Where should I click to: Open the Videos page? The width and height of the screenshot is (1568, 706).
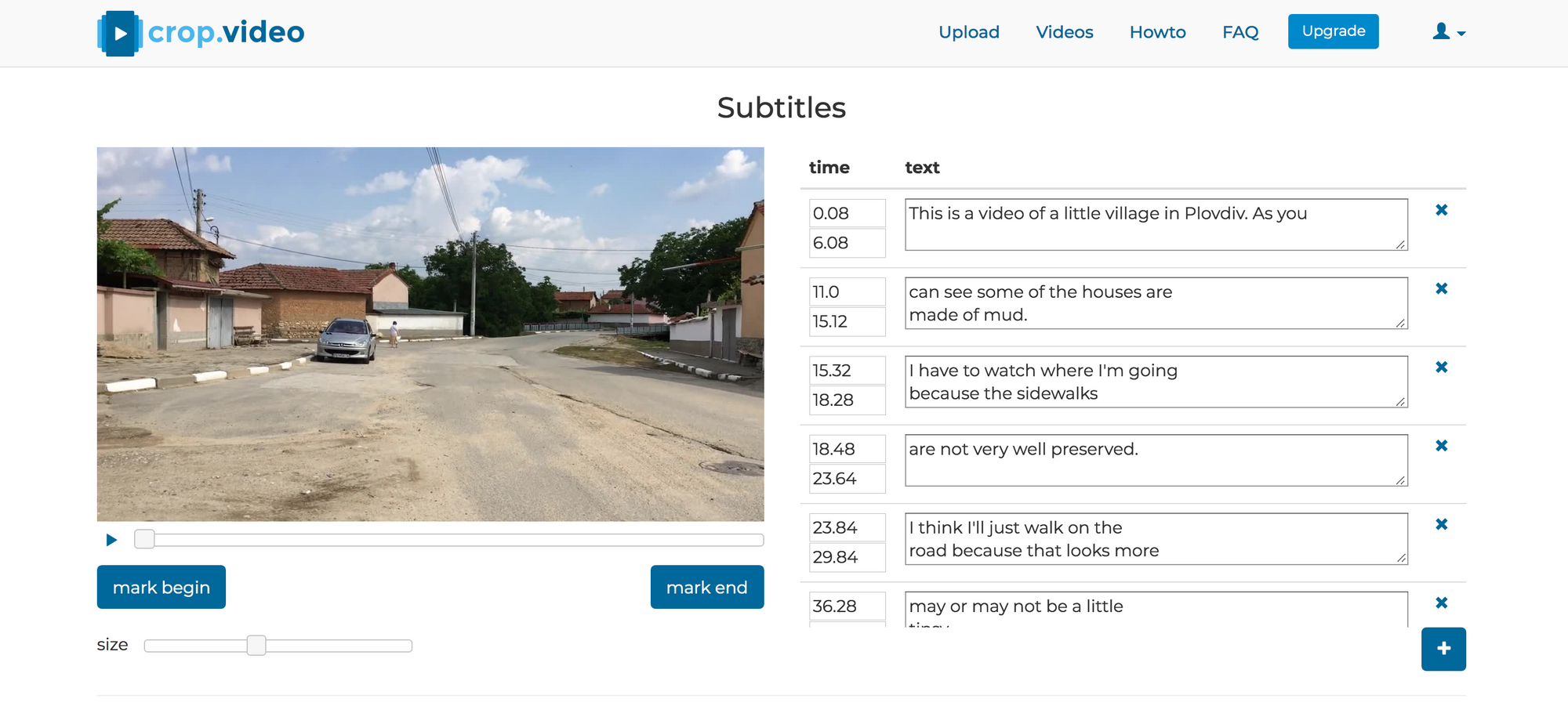coord(1064,32)
